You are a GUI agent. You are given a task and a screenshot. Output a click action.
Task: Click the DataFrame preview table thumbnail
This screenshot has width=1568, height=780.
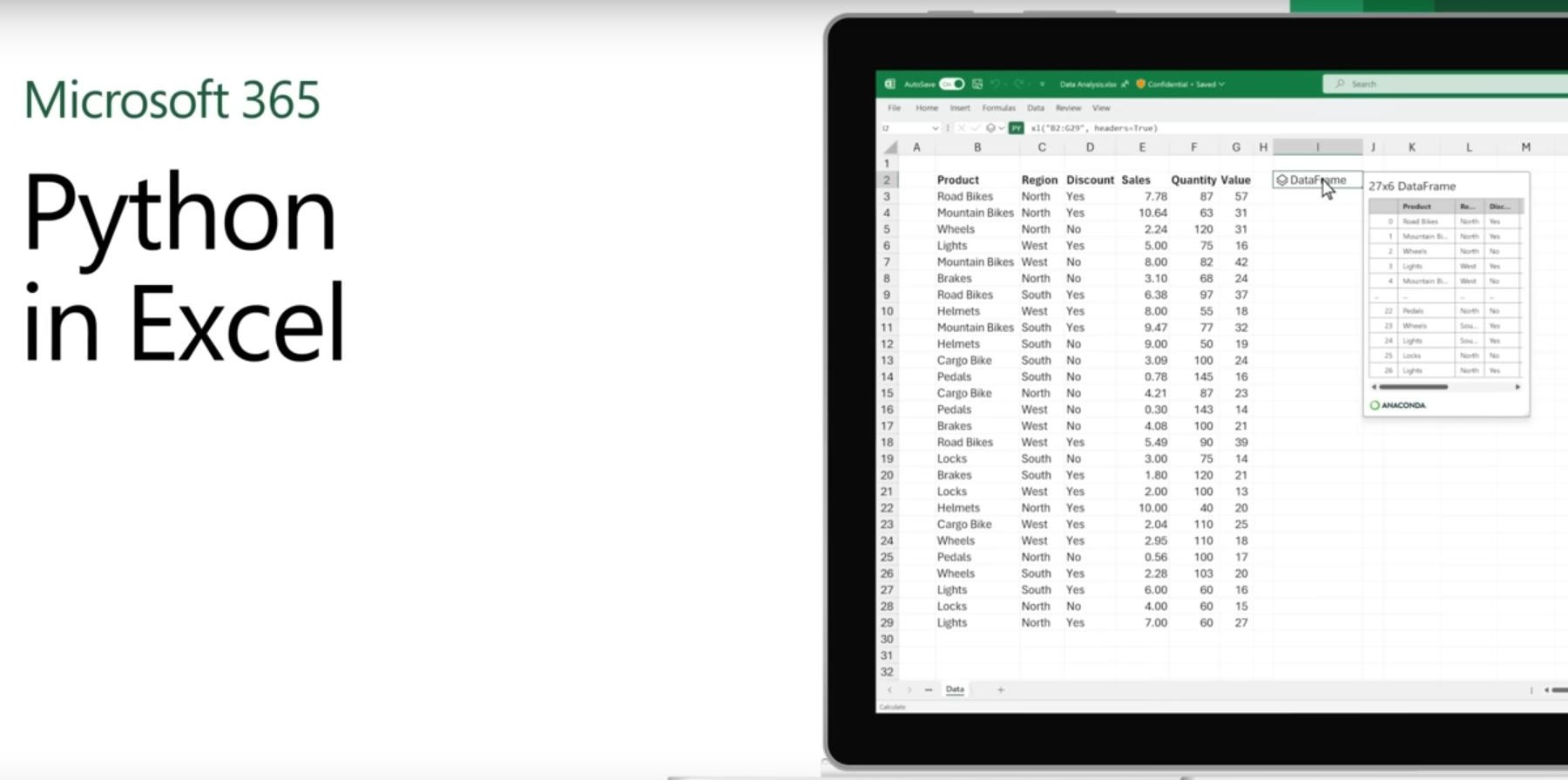click(1445, 288)
